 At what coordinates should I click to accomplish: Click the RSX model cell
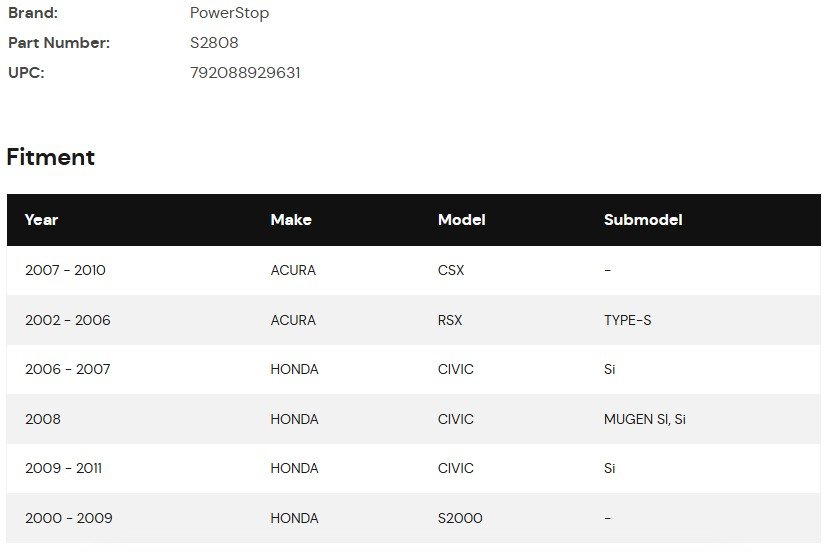click(450, 320)
